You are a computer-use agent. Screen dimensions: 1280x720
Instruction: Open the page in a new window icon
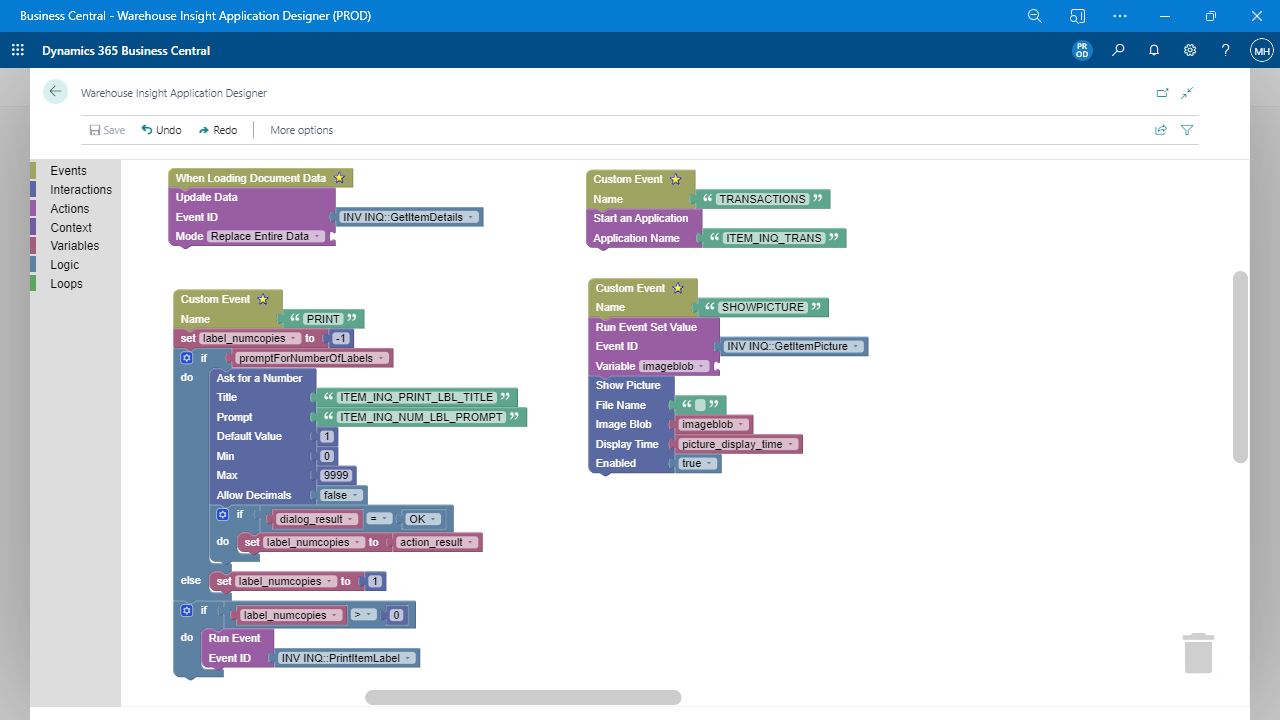click(1162, 92)
